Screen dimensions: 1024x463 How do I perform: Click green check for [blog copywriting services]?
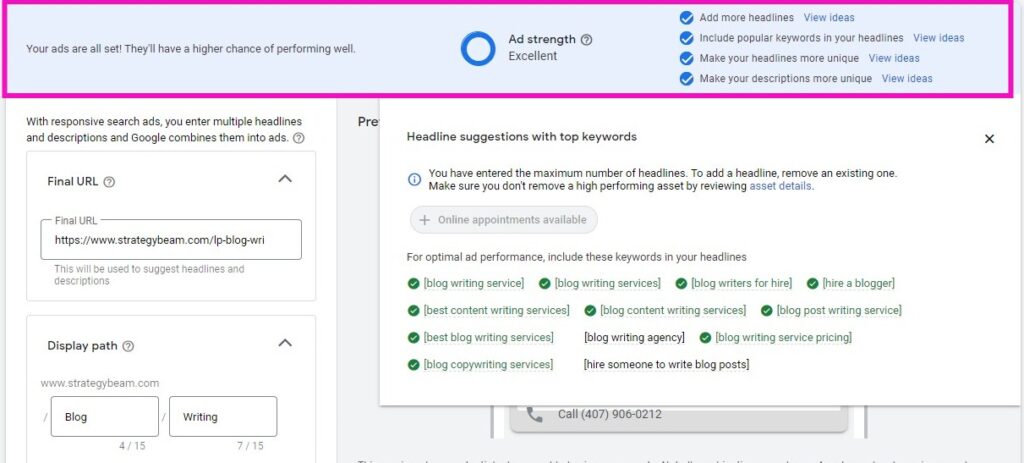(x=413, y=365)
